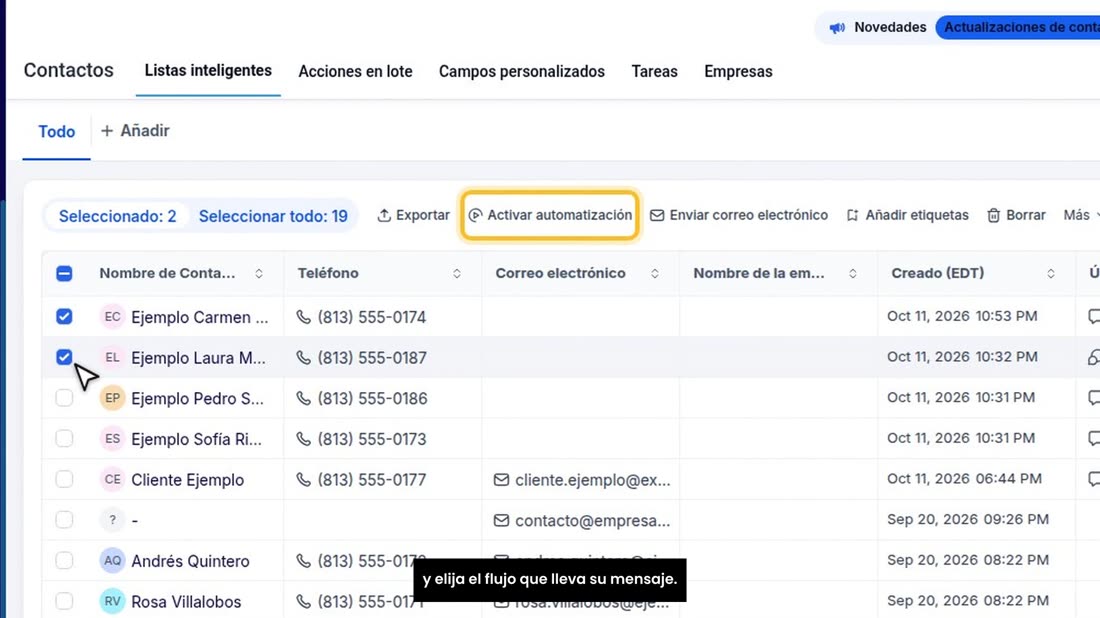The width and height of the screenshot is (1100, 618).
Task: Click the phone icon for Ejemplo Sofía
Action: (x=303, y=439)
